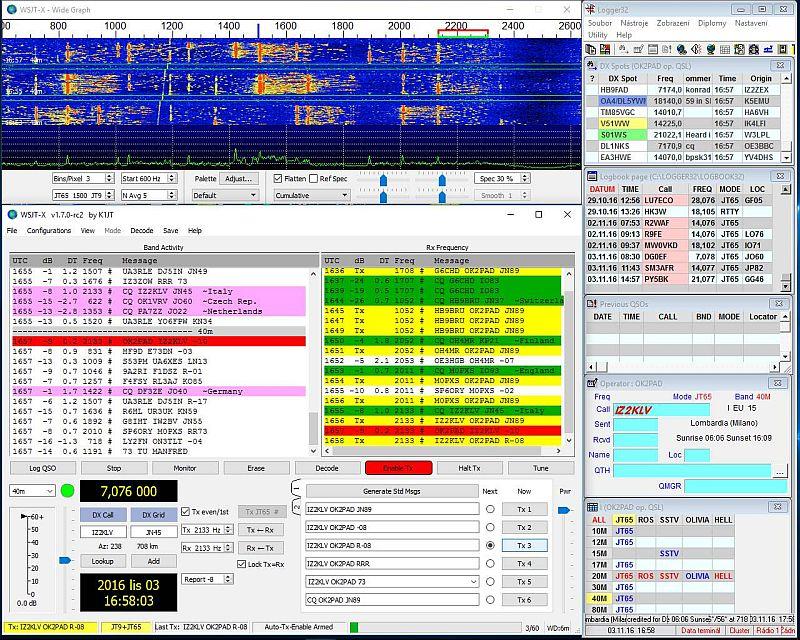This screenshot has width=800, height=640.
Task: Click the first Logger32 toolbar icon (documents)
Action: tap(590, 50)
